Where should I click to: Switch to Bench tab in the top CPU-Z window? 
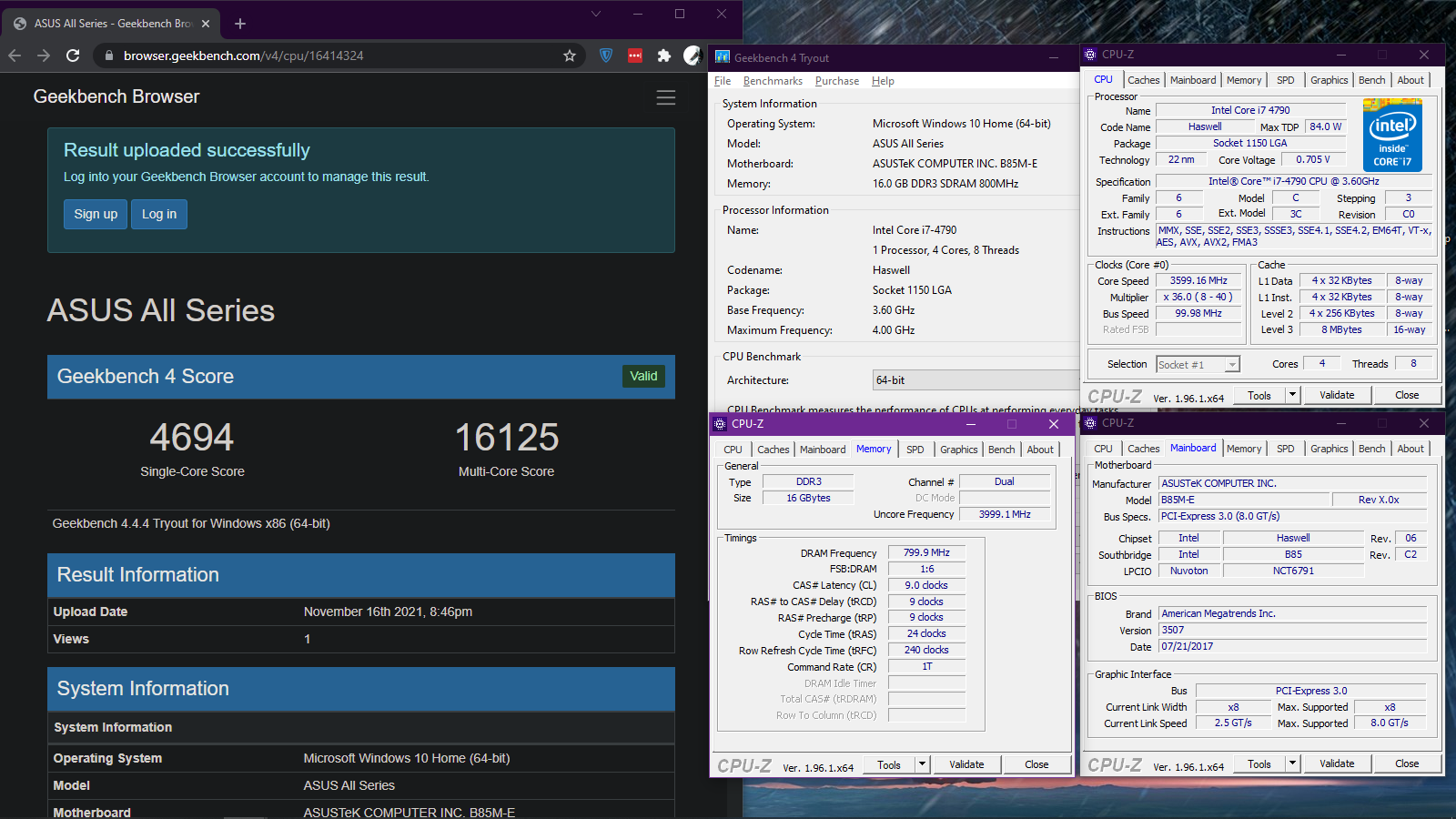point(1371,80)
